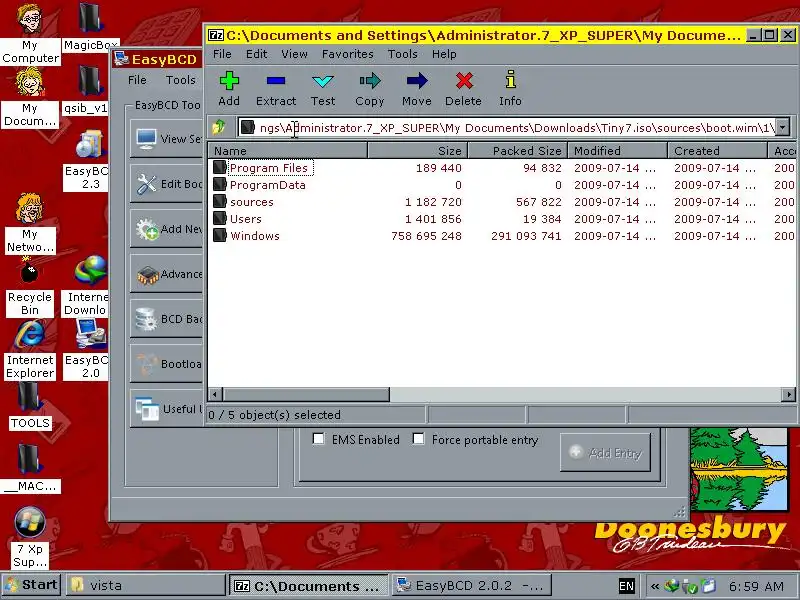
Task: Select the Windows folder icon
Action: click(x=220, y=235)
